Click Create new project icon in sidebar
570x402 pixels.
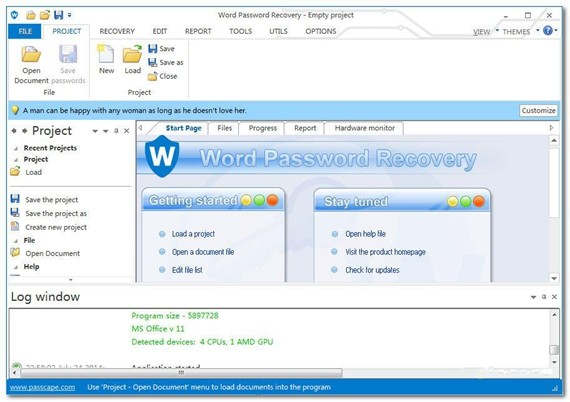point(15,226)
